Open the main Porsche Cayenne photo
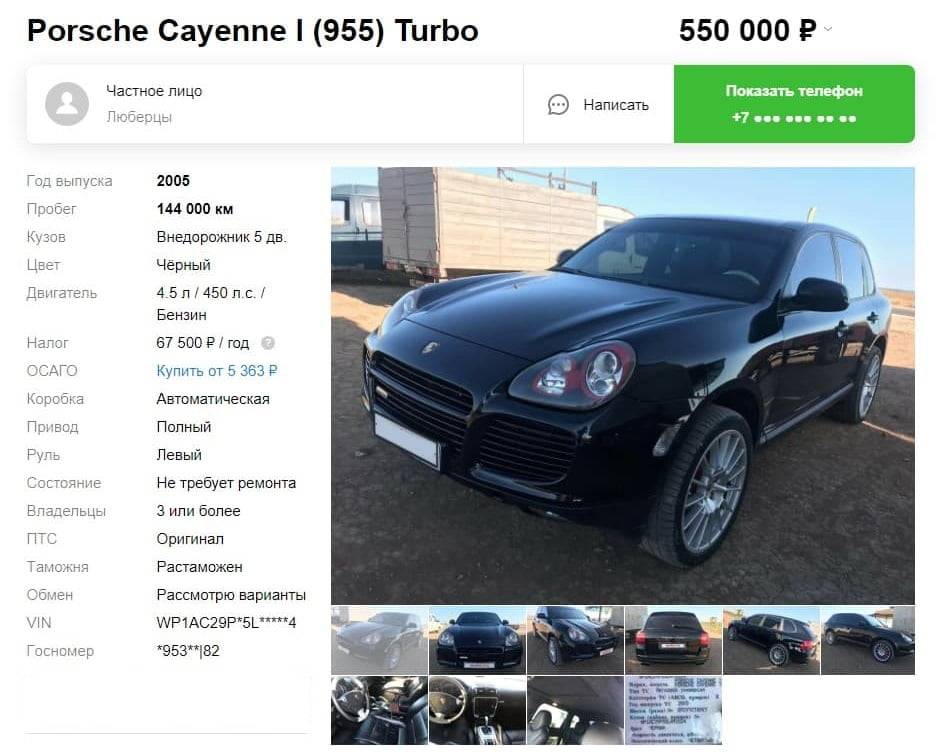Viewport: 943px width, 756px height. (622, 386)
